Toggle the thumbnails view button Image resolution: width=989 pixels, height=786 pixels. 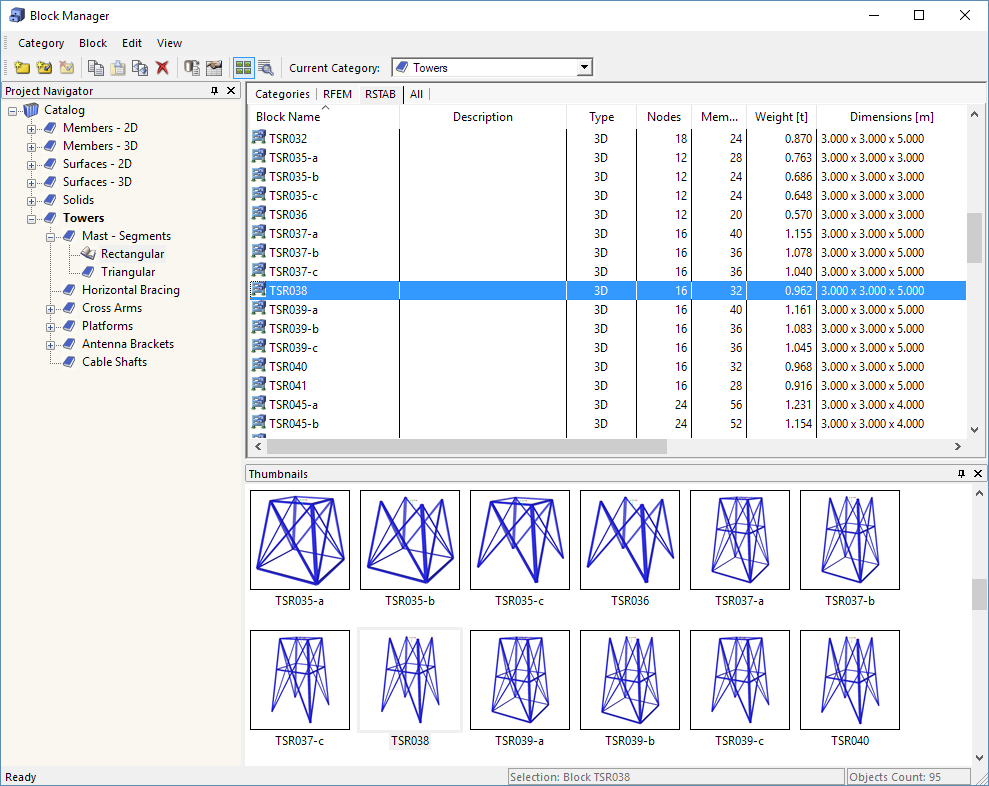tap(243, 68)
